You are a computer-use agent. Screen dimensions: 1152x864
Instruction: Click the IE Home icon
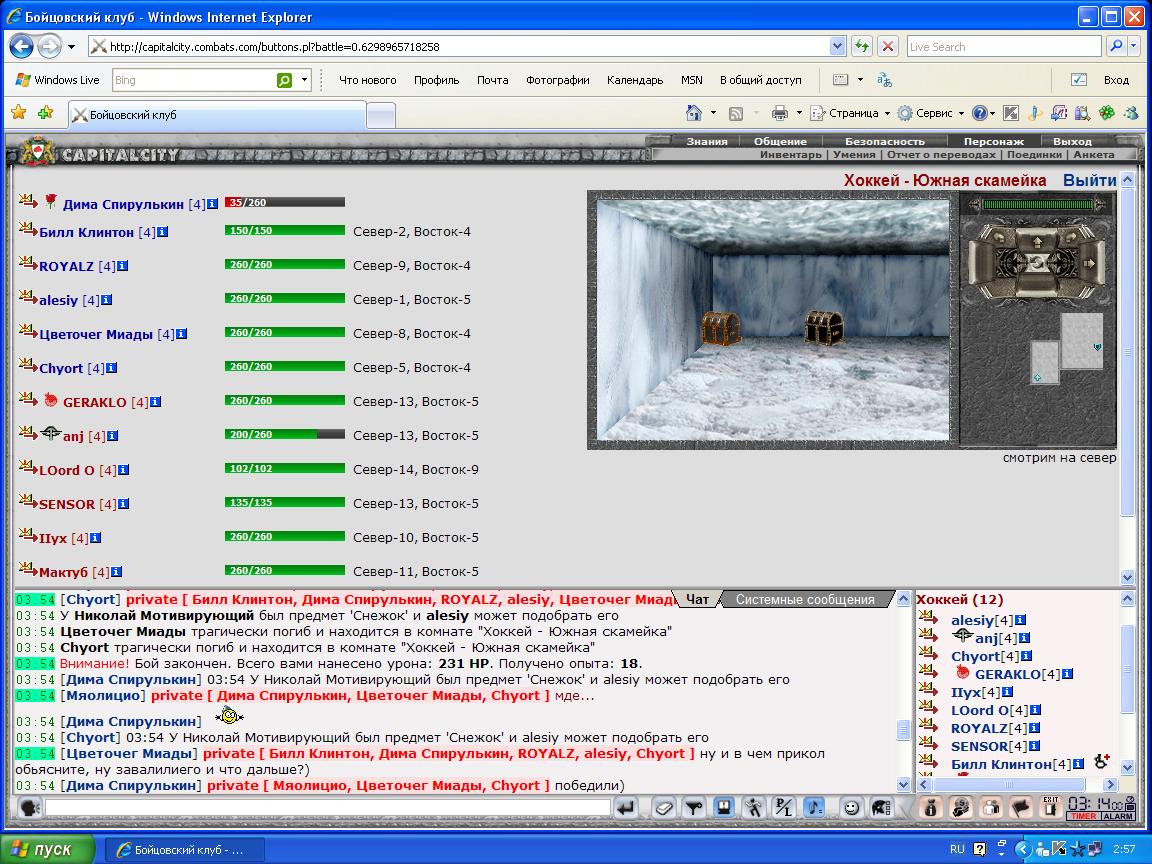(x=694, y=113)
